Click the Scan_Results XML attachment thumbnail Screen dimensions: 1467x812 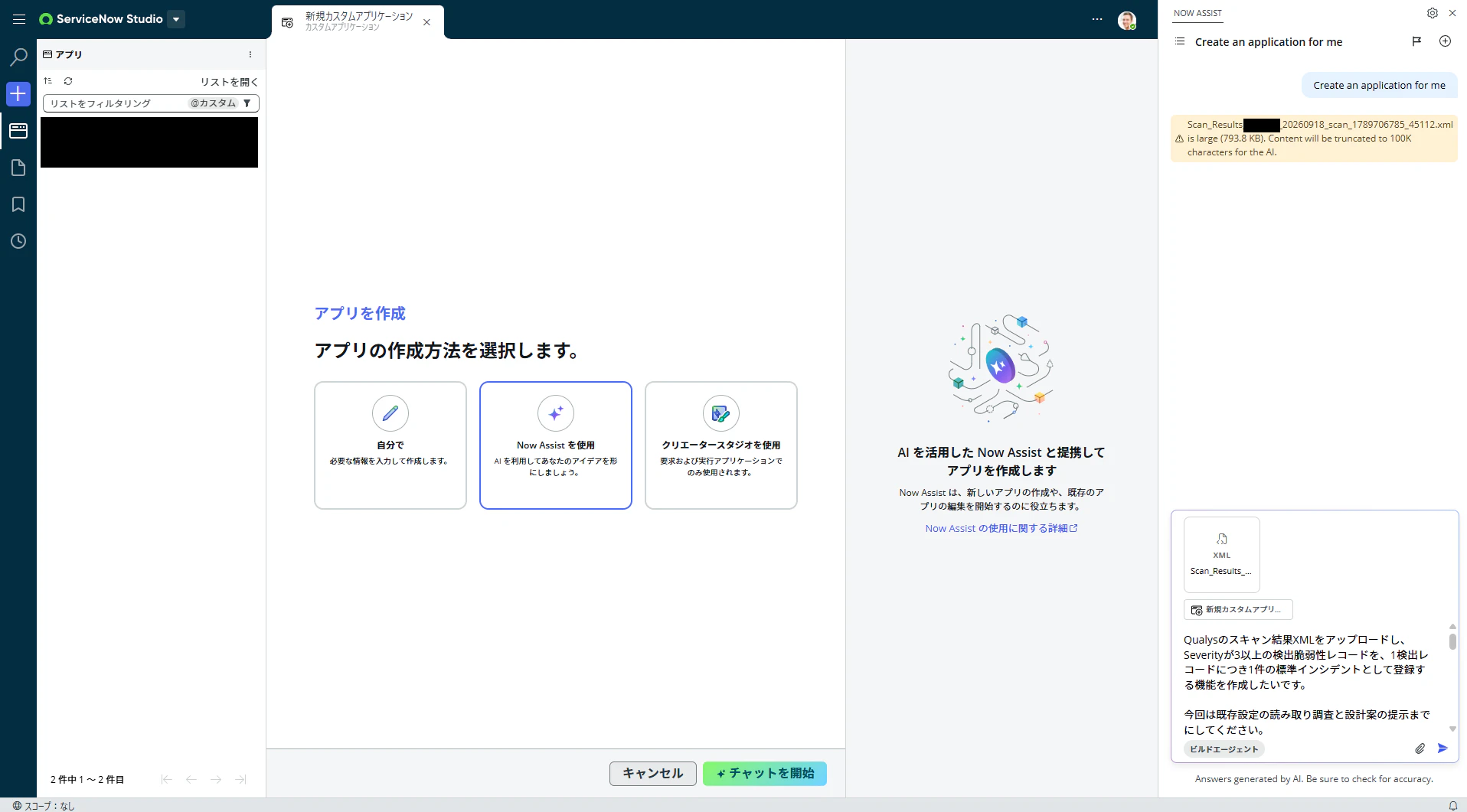(1222, 555)
